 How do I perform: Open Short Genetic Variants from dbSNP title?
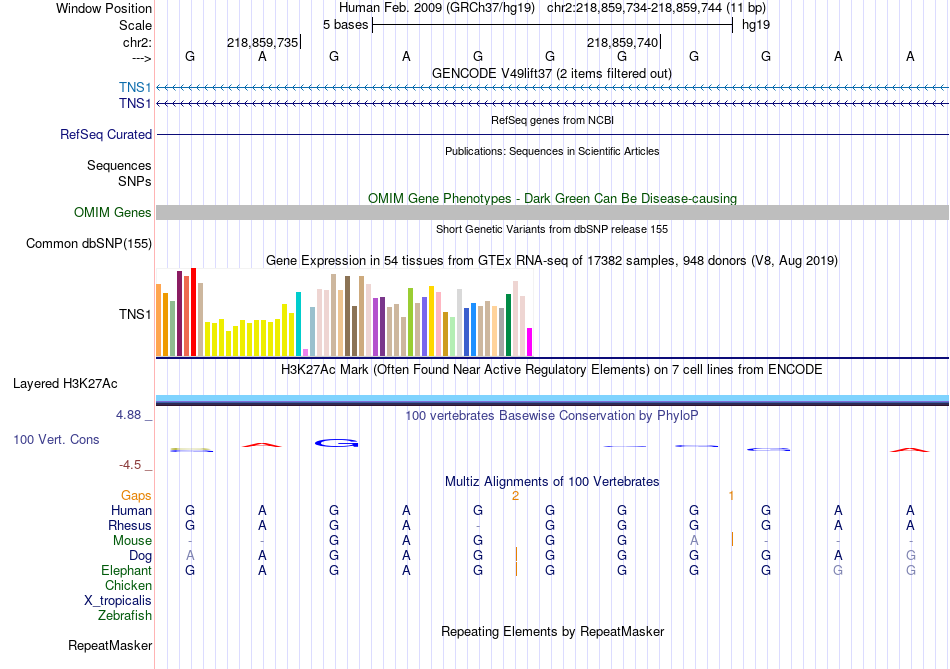click(552, 229)
